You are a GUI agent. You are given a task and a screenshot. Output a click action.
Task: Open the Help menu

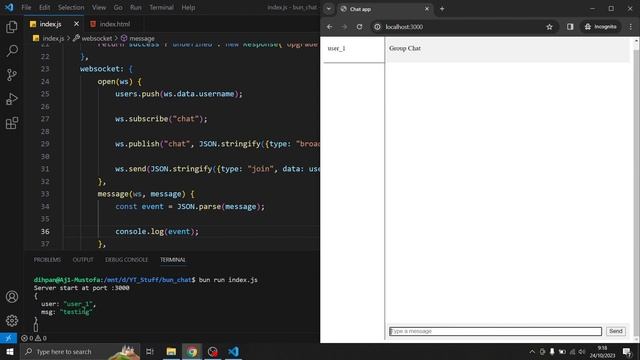click(188, 7)
